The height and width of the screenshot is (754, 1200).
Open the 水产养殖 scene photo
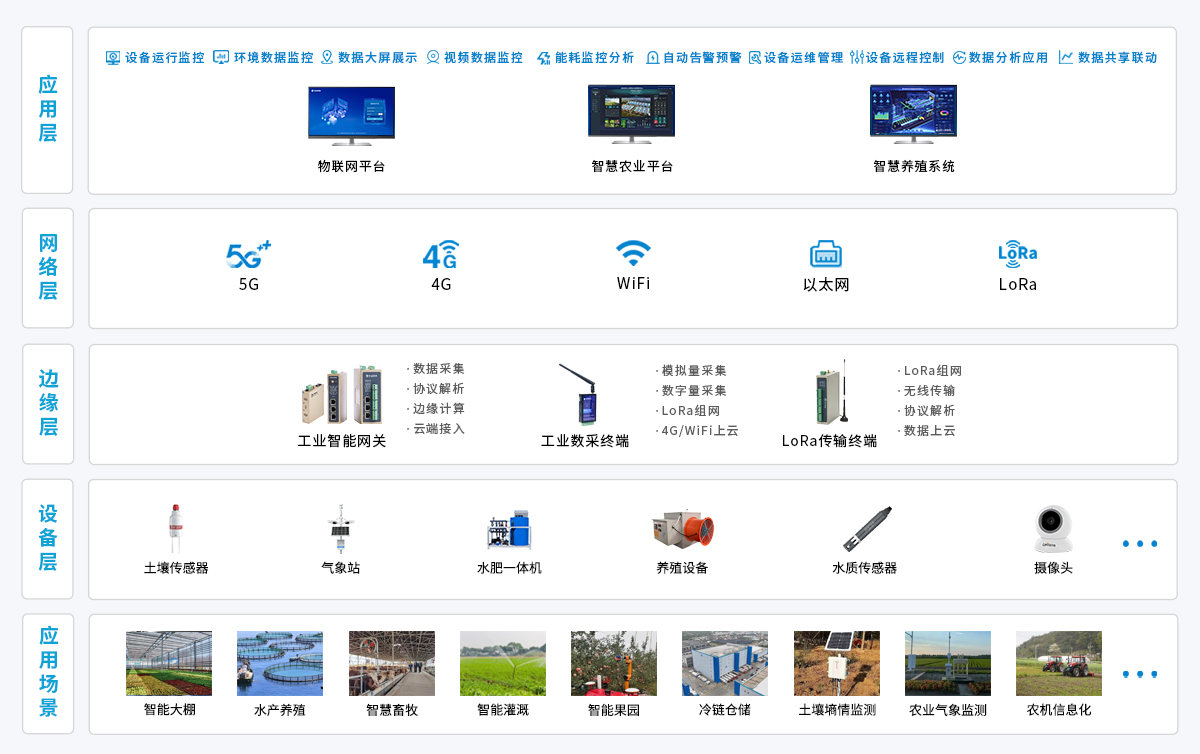280,663
